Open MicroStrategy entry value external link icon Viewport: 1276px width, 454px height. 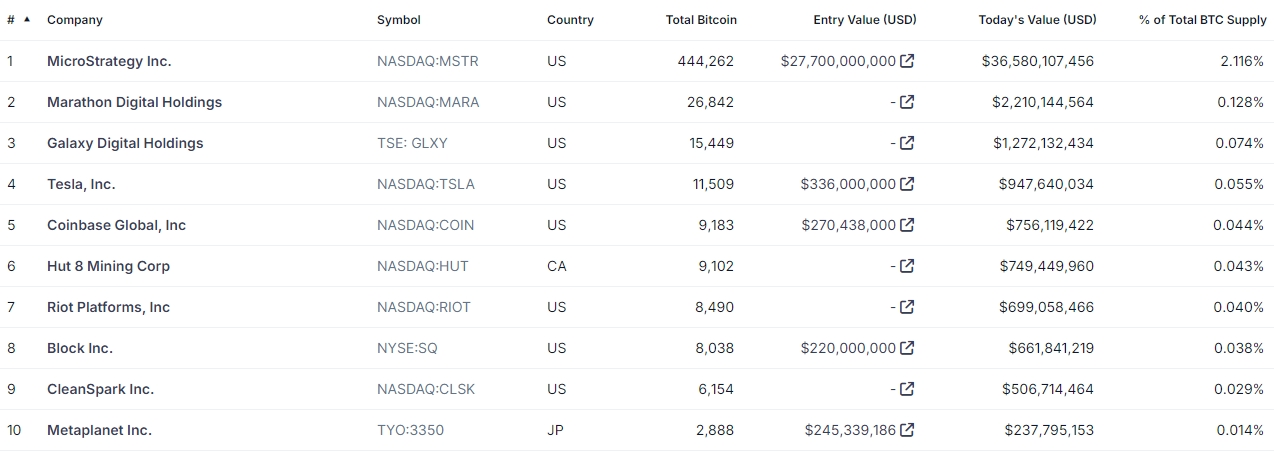[x=907, y=61]
